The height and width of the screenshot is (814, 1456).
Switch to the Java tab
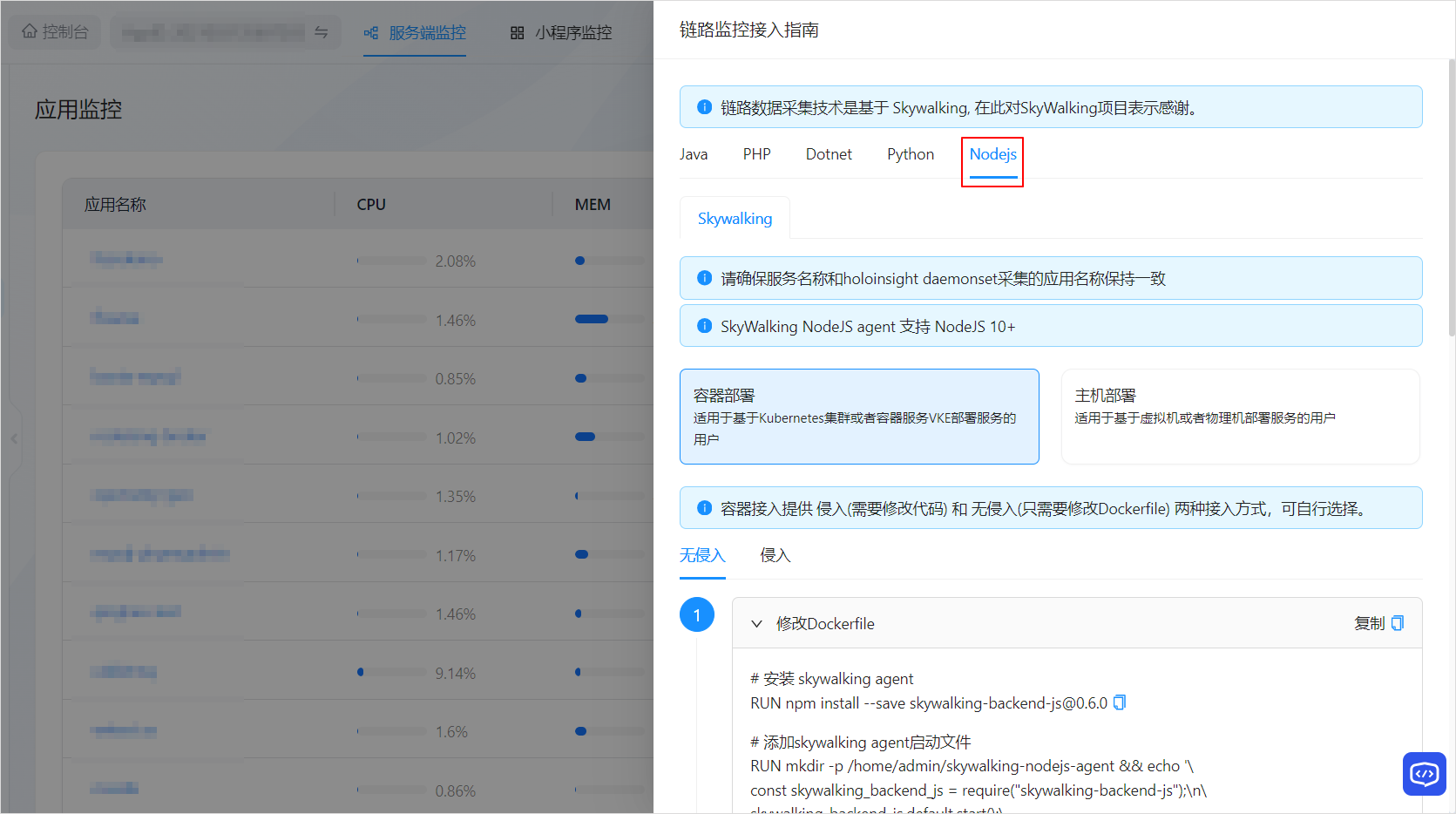(x=694, y=154)
